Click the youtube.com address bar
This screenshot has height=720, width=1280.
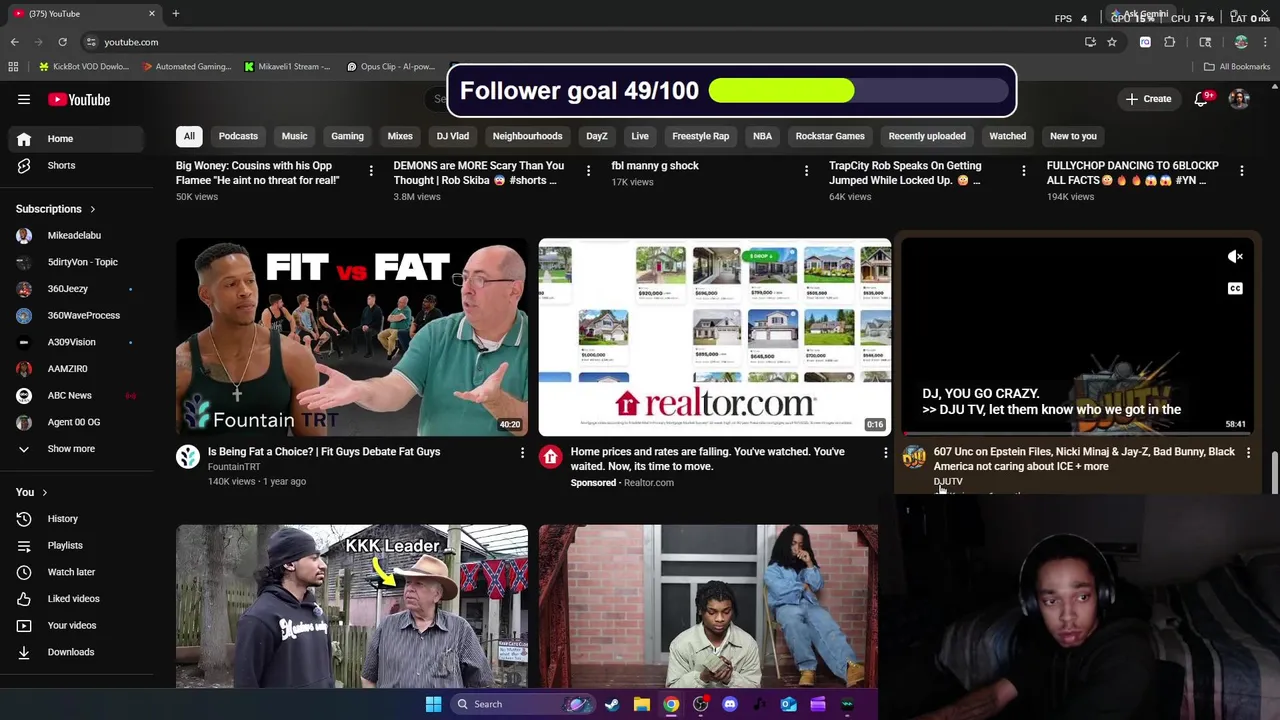tap(580, 42)
